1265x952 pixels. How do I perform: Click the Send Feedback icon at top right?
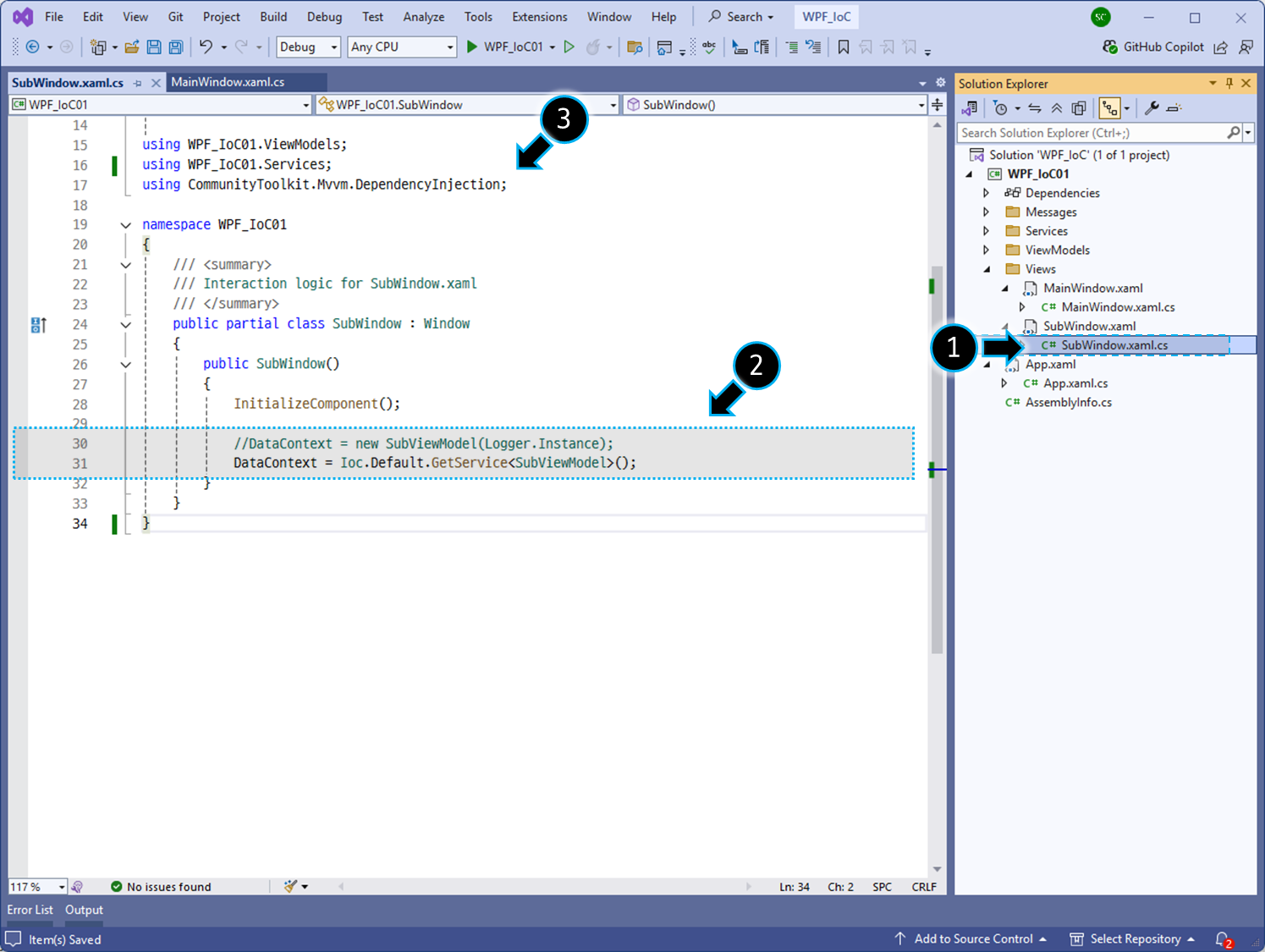point(1246,47)
